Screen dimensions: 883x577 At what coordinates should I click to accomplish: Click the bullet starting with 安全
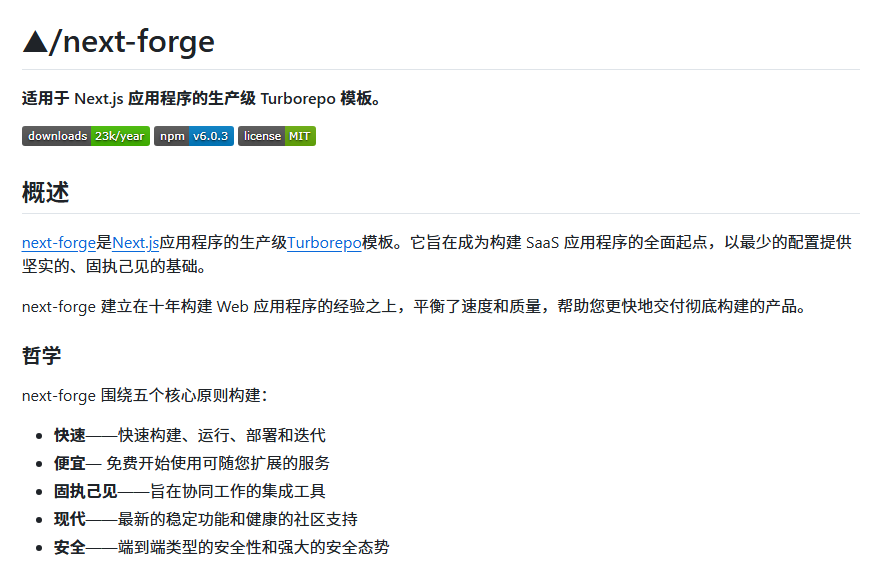(x=222, y=547)
